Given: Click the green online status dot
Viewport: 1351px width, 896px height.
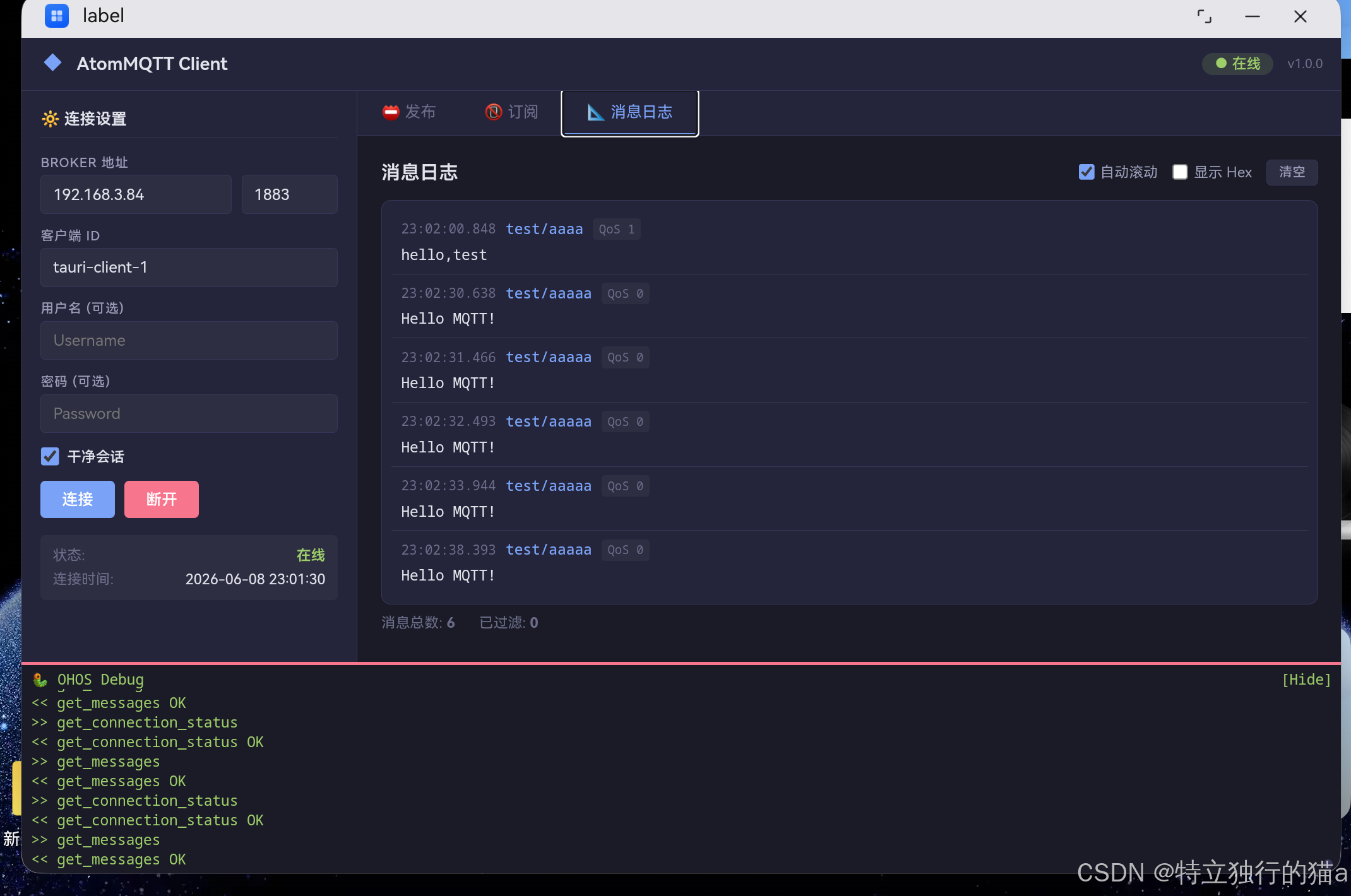Looking at the screenshot, I should [1221, 63].
